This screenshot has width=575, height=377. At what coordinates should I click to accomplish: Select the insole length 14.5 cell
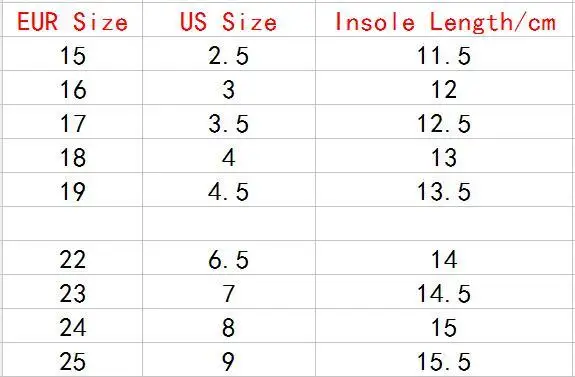pos(445,292)
